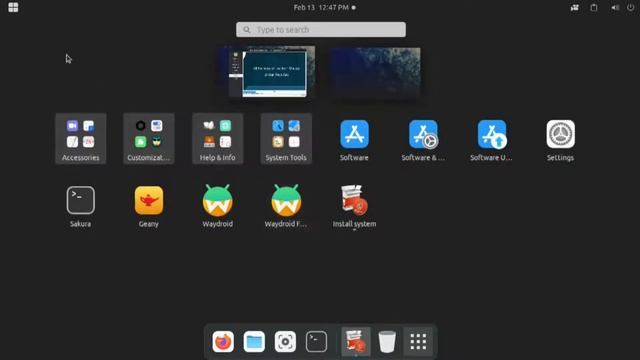This screenshot has height=360, width=640.
Task: Open the Settings app
Action: pyautogui.click(x=560, y=140)
